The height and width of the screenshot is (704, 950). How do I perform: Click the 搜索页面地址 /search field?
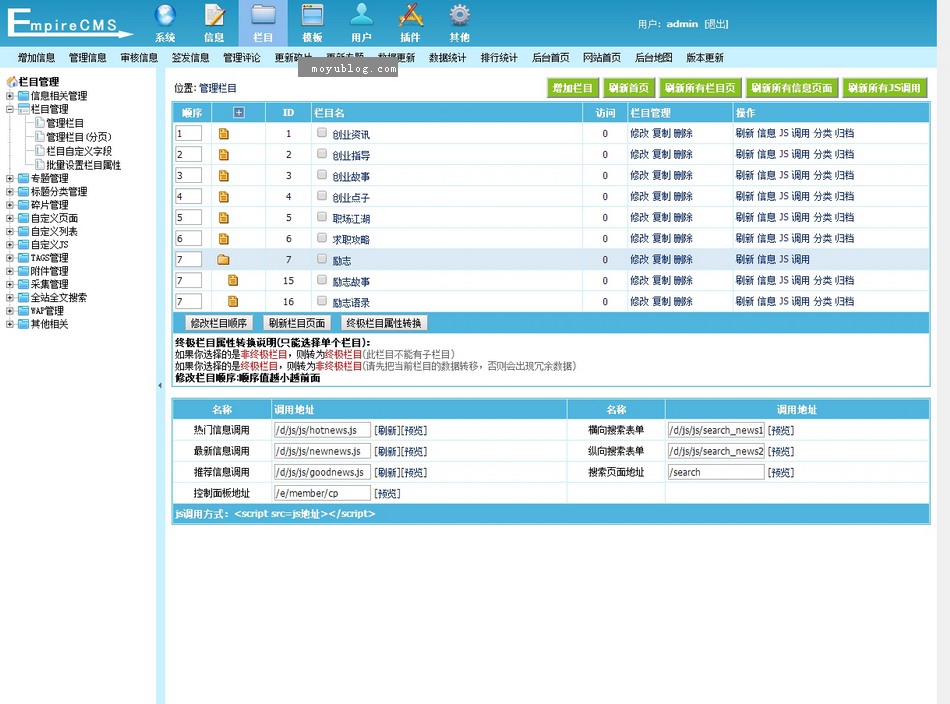tap(716, 472)
